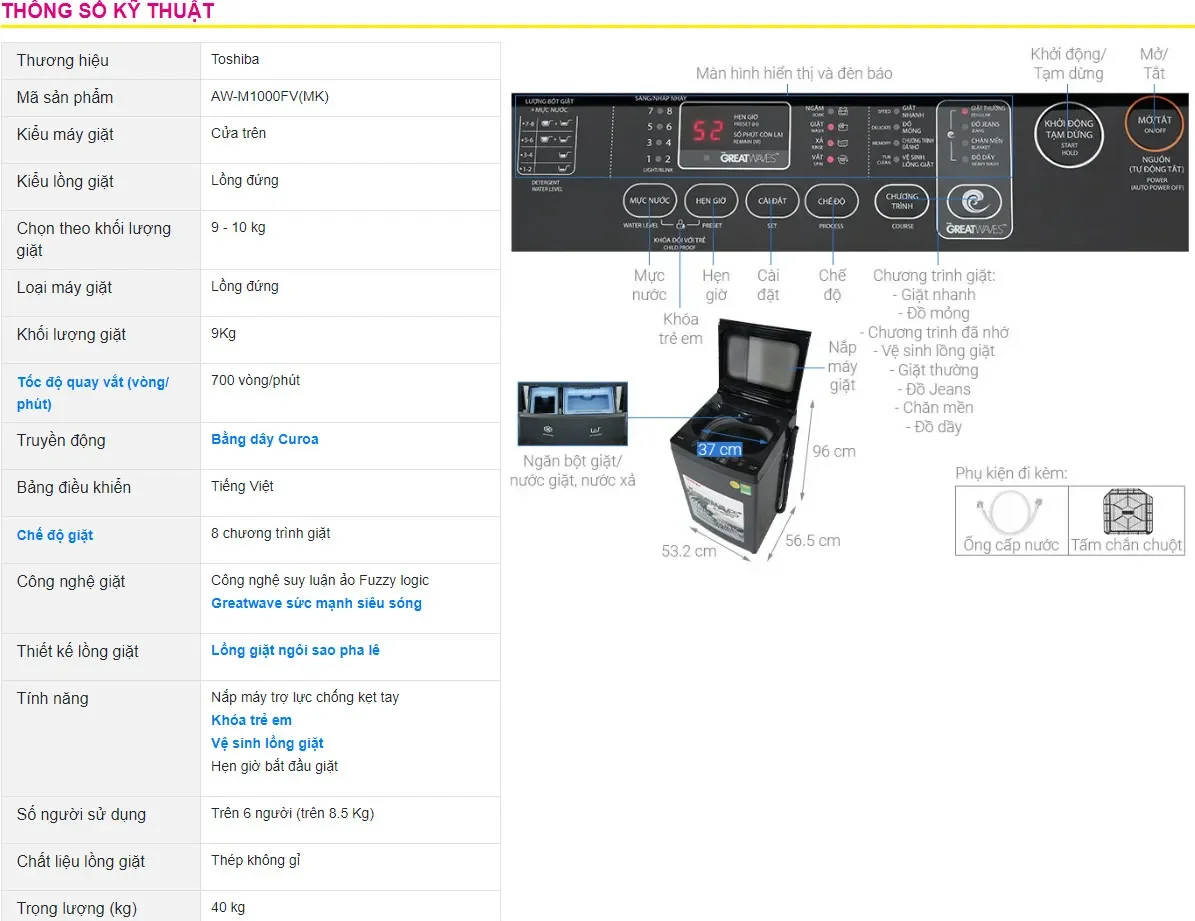This screenshot has height=921, width=1195.
Task: Click the 'CÀI ĐẶT' button on control panel
Action: 772,201
